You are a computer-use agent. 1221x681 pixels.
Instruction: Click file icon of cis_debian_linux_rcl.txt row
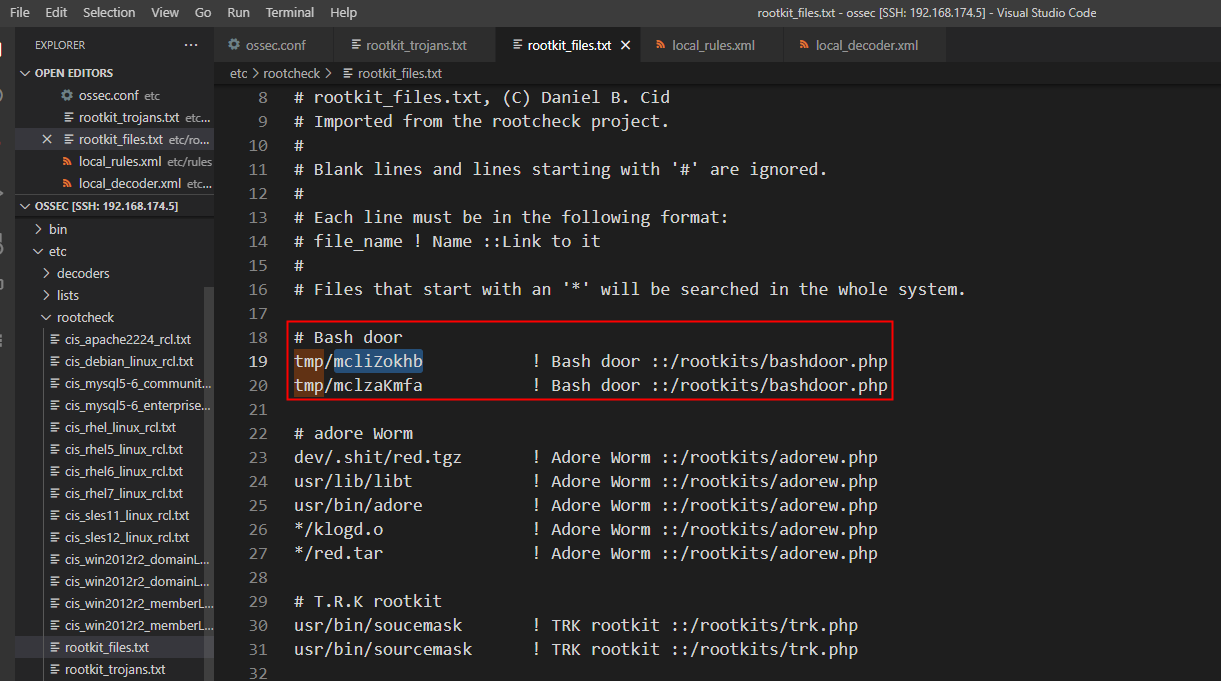pyautogui.click(x=56, y=362)
